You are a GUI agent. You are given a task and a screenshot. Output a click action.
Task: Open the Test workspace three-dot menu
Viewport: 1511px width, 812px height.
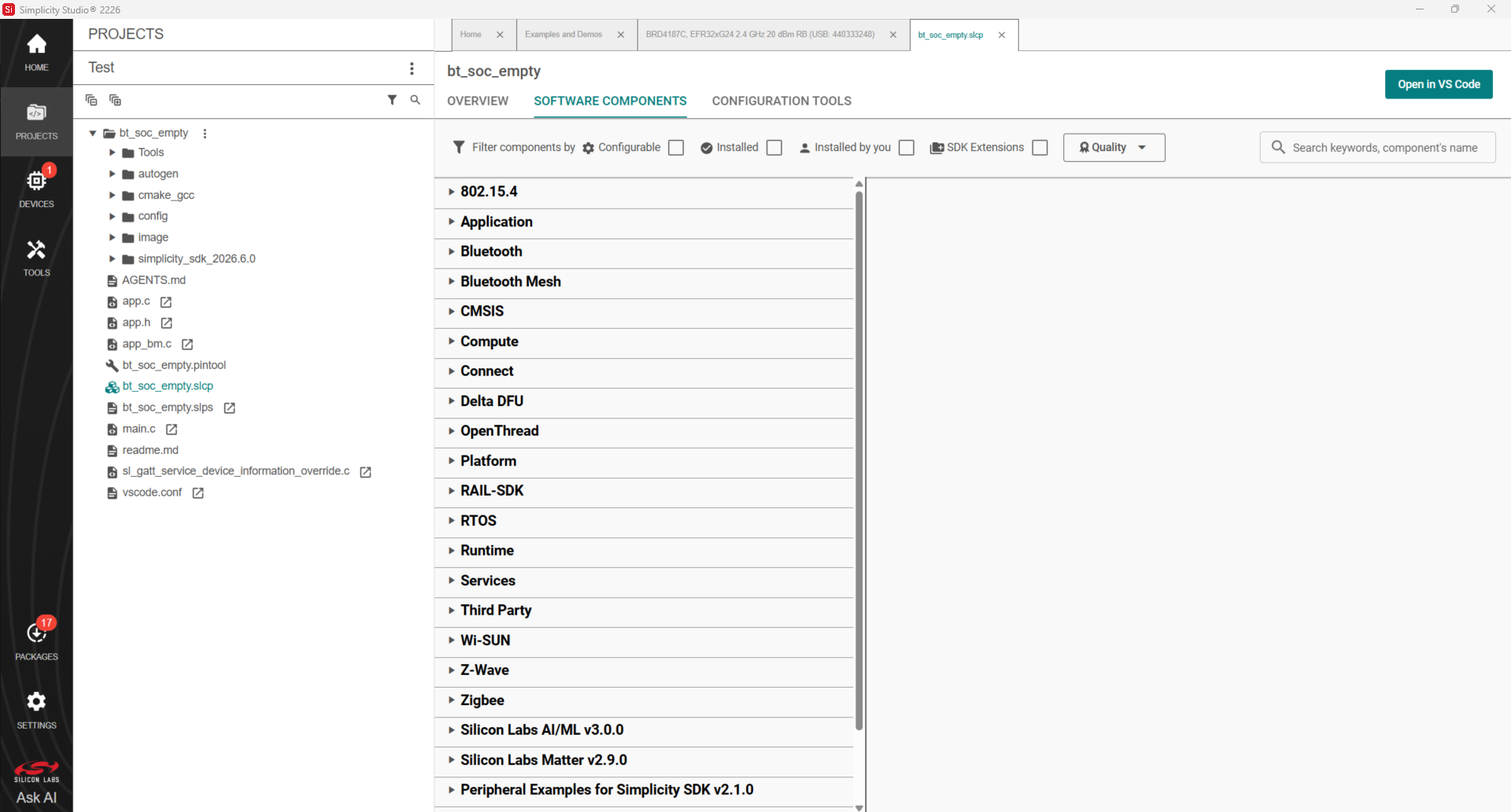click(412, 68)
